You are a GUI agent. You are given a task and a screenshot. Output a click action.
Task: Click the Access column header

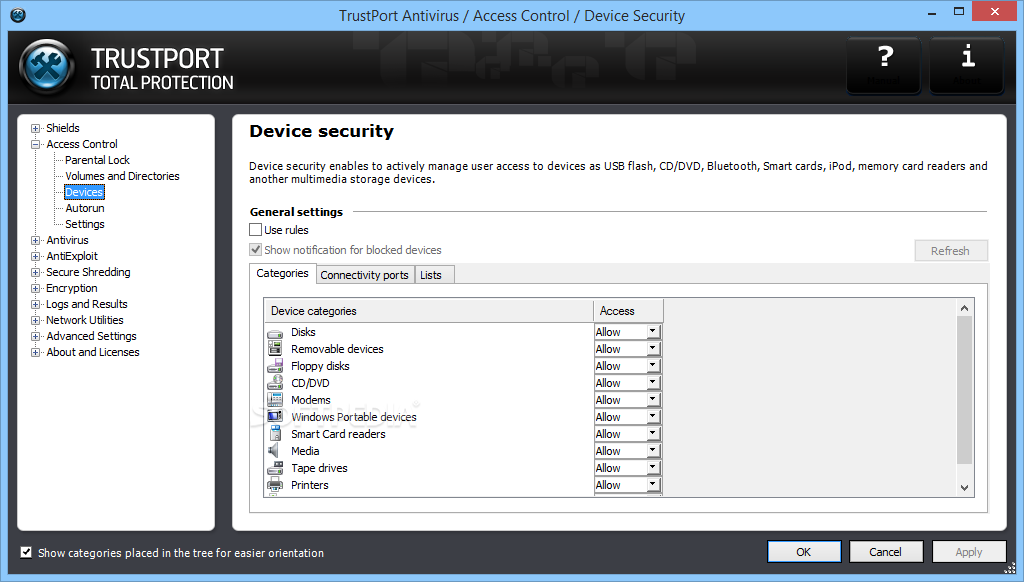point(628,311)
